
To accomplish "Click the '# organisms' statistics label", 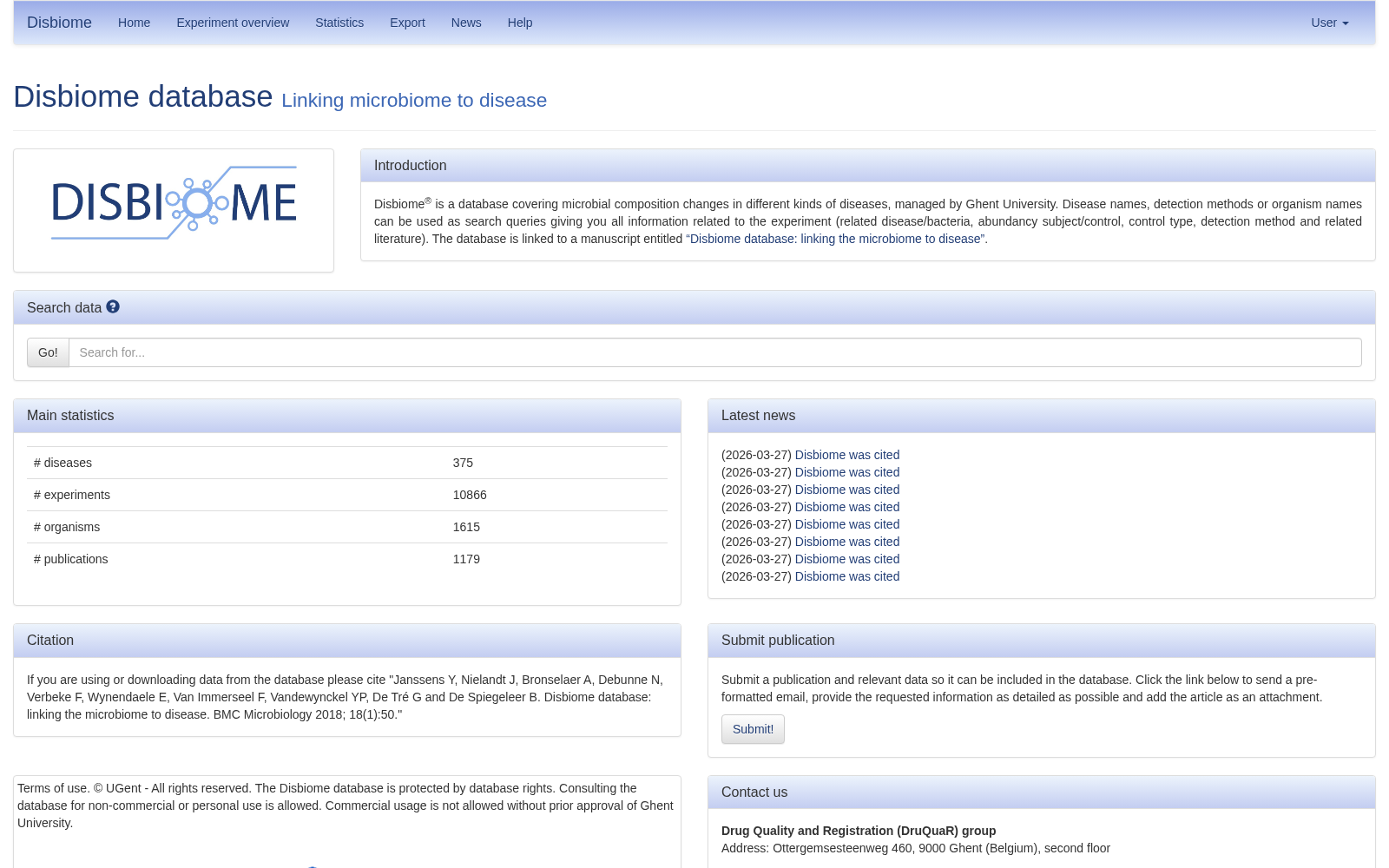I will [67, 527].
